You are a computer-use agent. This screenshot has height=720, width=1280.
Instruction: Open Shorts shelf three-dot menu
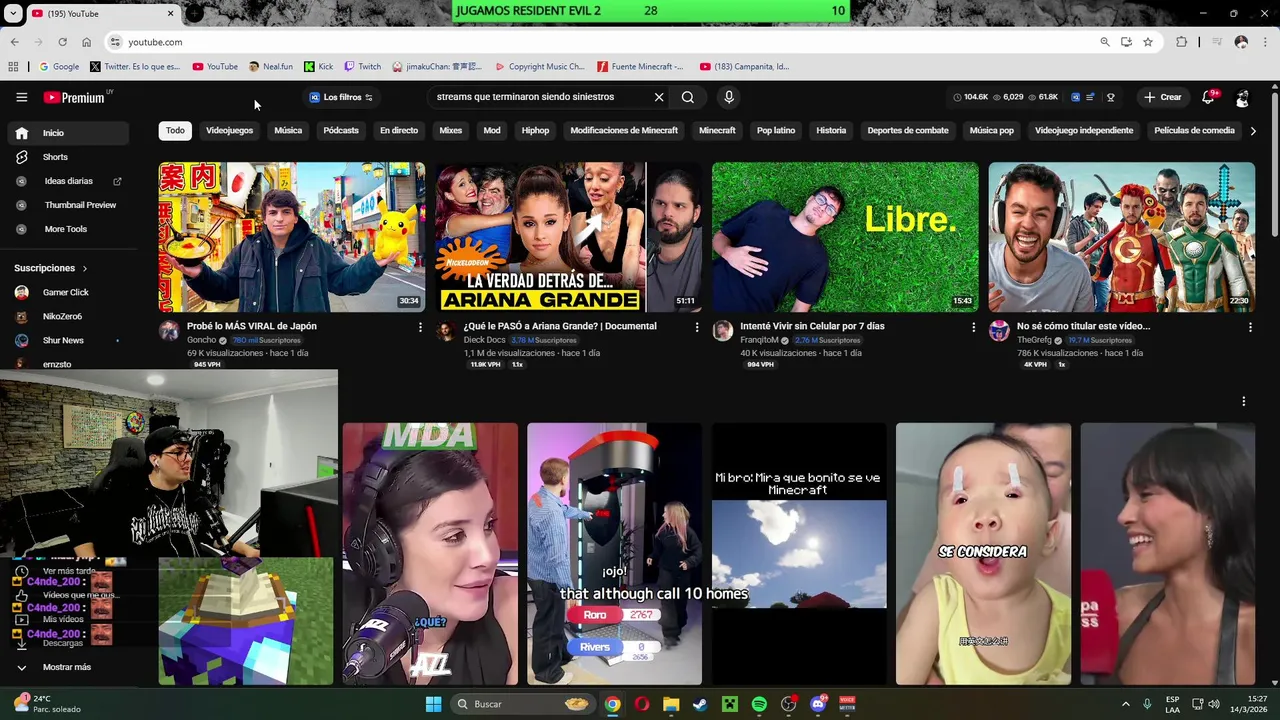pyautogui.click(x=1243, y=401)
